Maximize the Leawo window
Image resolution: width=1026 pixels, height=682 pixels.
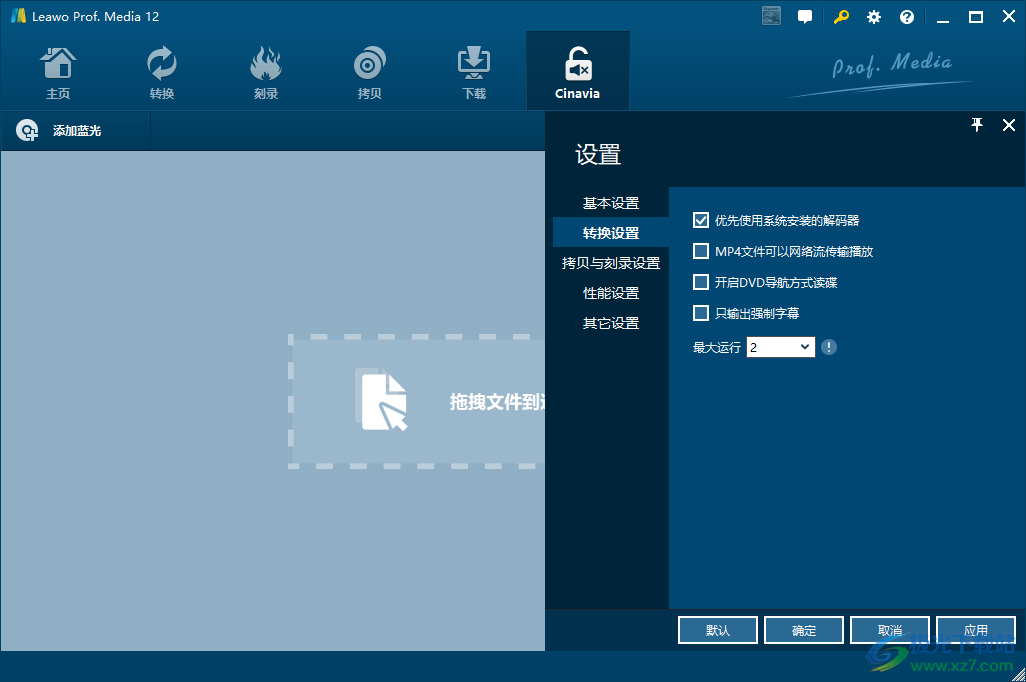(976, 17)
